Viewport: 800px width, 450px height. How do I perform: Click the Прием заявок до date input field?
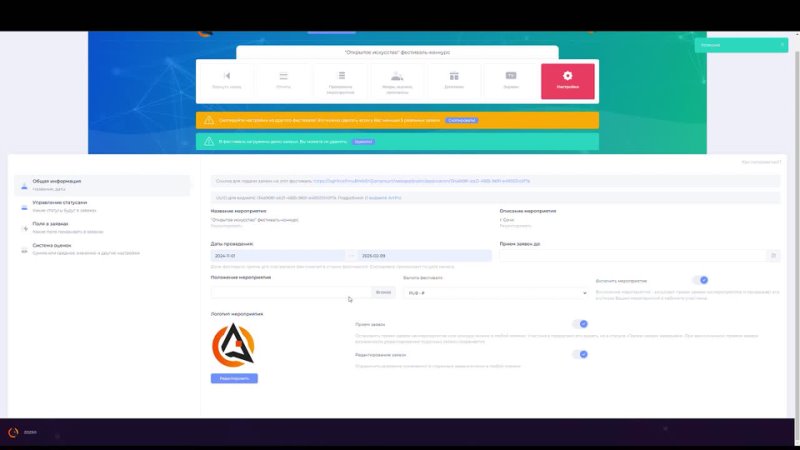(x=632, y=256)
